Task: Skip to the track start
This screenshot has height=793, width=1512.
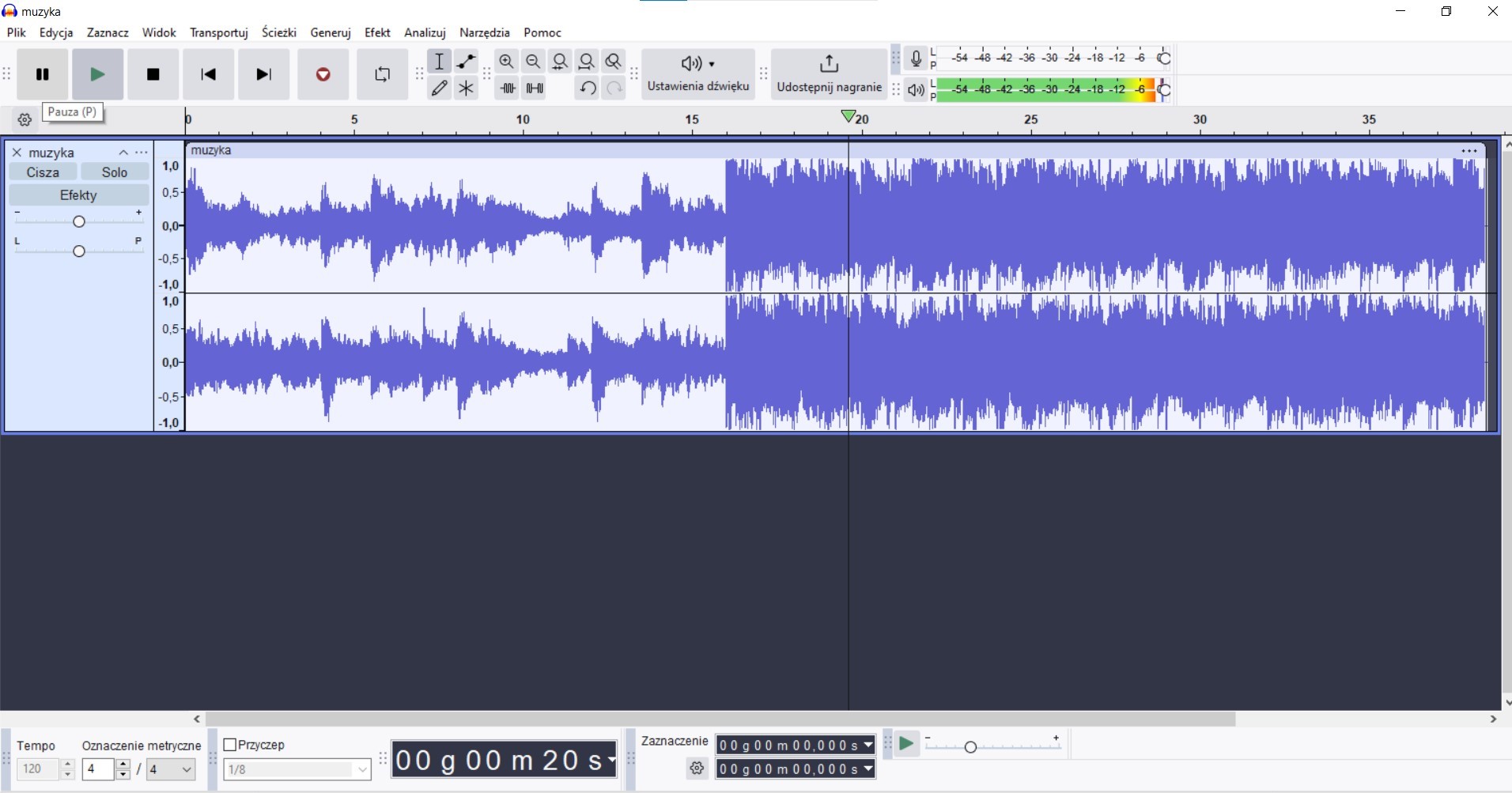Action: pos(208,74)
